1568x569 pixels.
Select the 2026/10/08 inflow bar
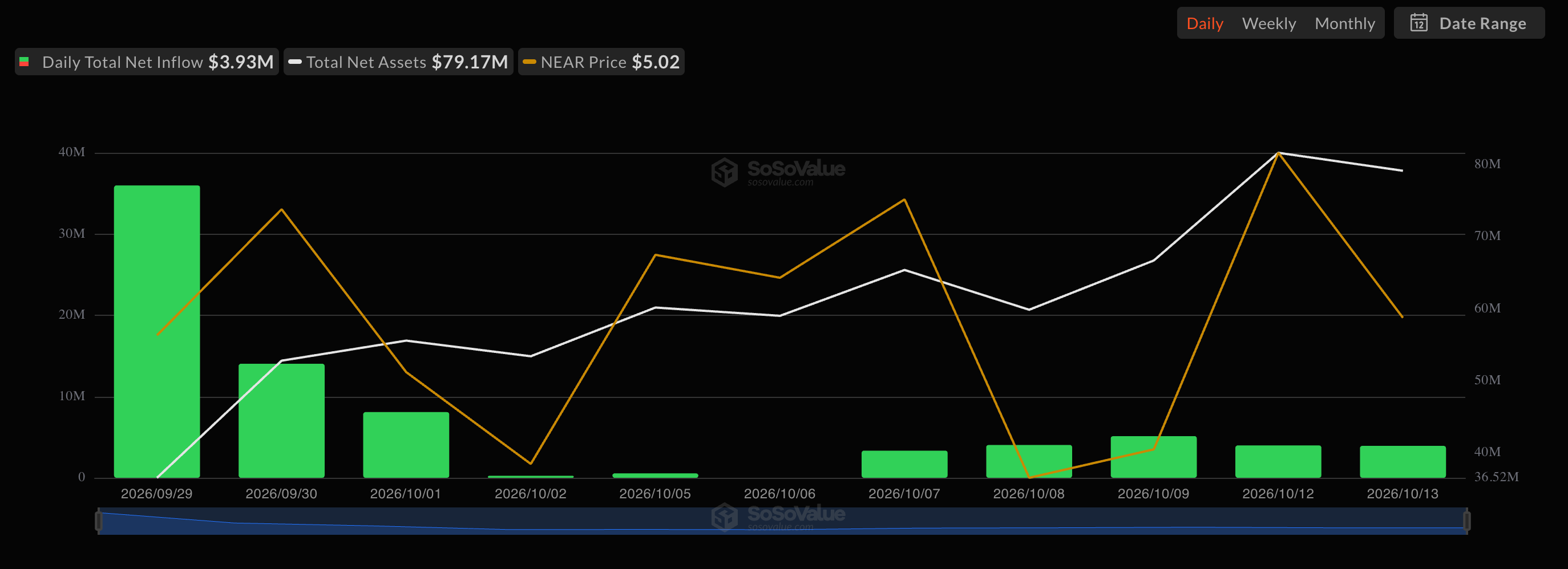pos(1029,461)
